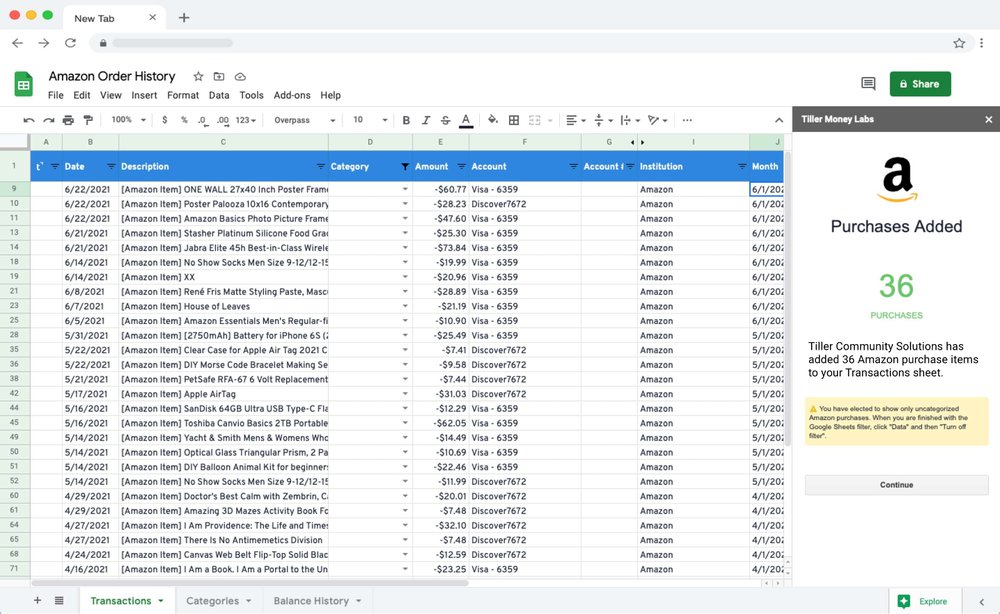Reload the browser page
Screen dimensions: 1000x614
(x=70, y=43)
